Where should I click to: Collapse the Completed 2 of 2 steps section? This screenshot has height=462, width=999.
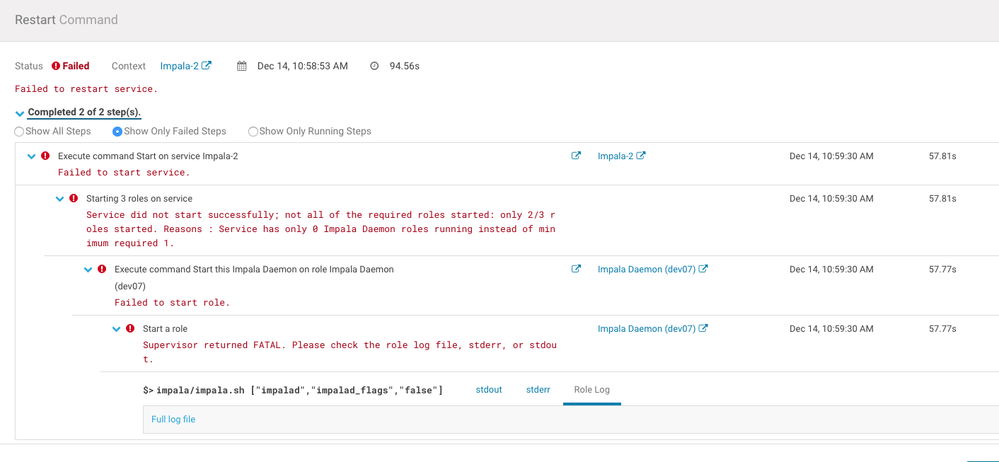[x=20, y=113]
